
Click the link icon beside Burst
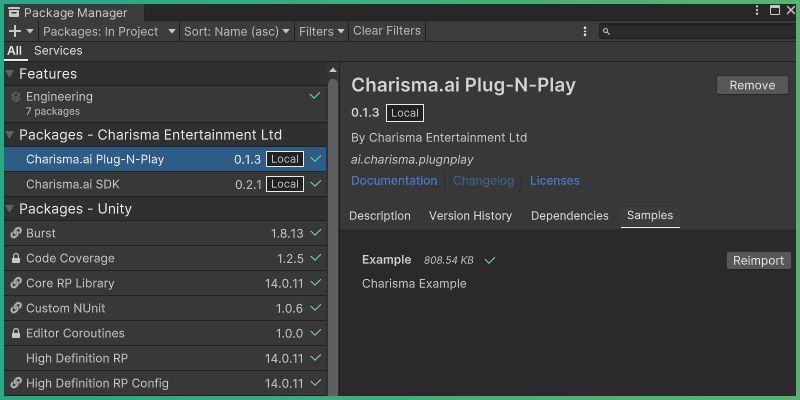pyautogui.click(x=15, y=233)
